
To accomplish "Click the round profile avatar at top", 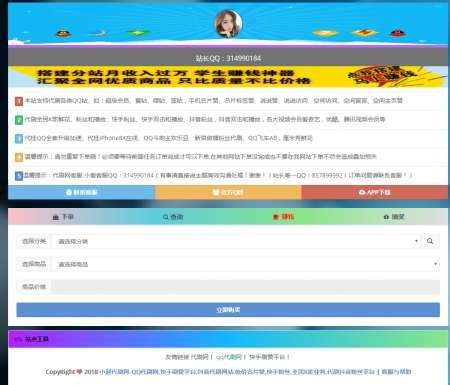I will coord(228,24).
